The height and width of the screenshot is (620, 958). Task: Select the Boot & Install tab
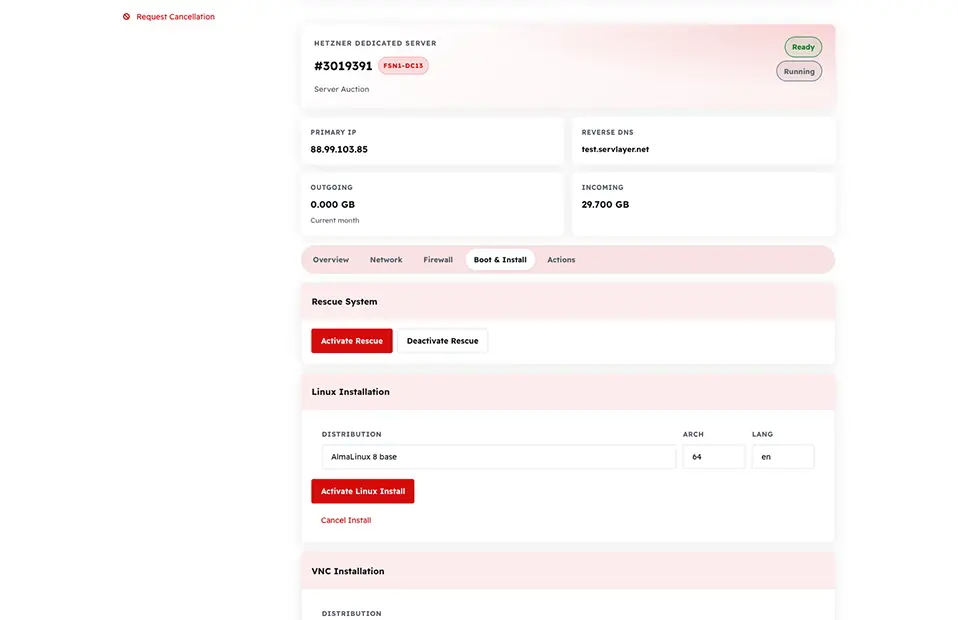pyautogui.click(x=500, y=260)
